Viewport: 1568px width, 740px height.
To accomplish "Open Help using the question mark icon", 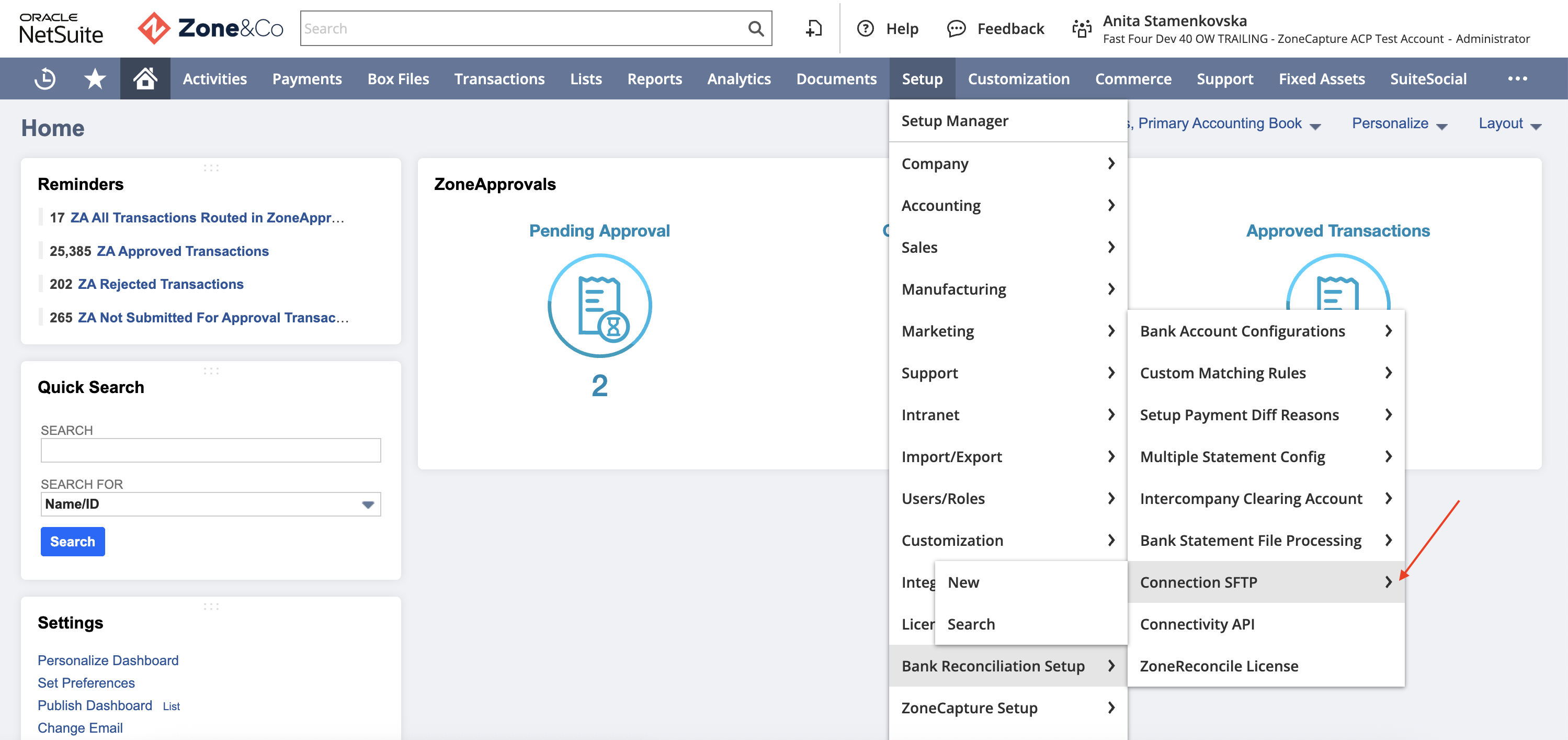I will (866, 28).
